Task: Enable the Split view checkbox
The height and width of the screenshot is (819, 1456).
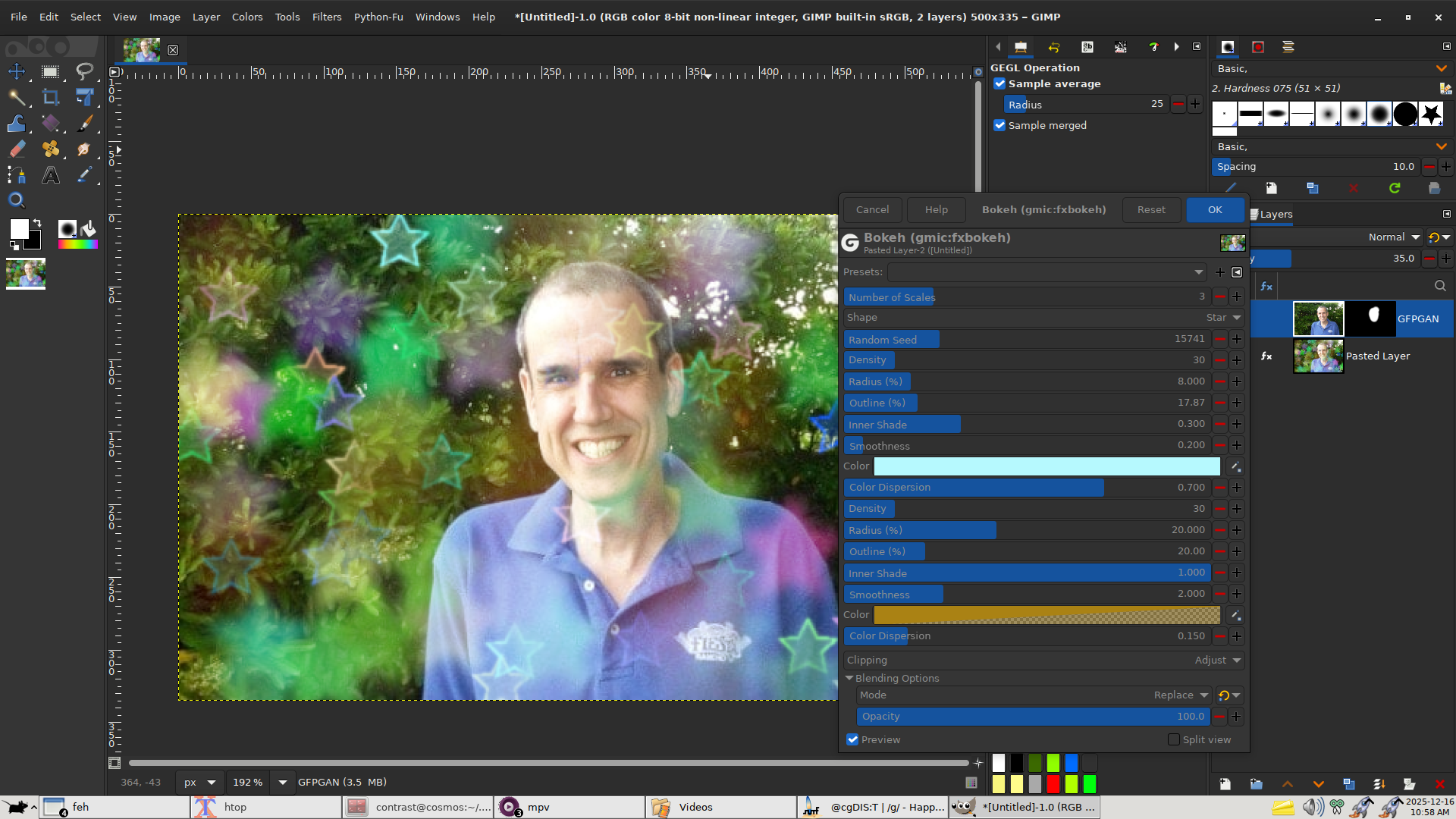Action: pos(1174,739)
